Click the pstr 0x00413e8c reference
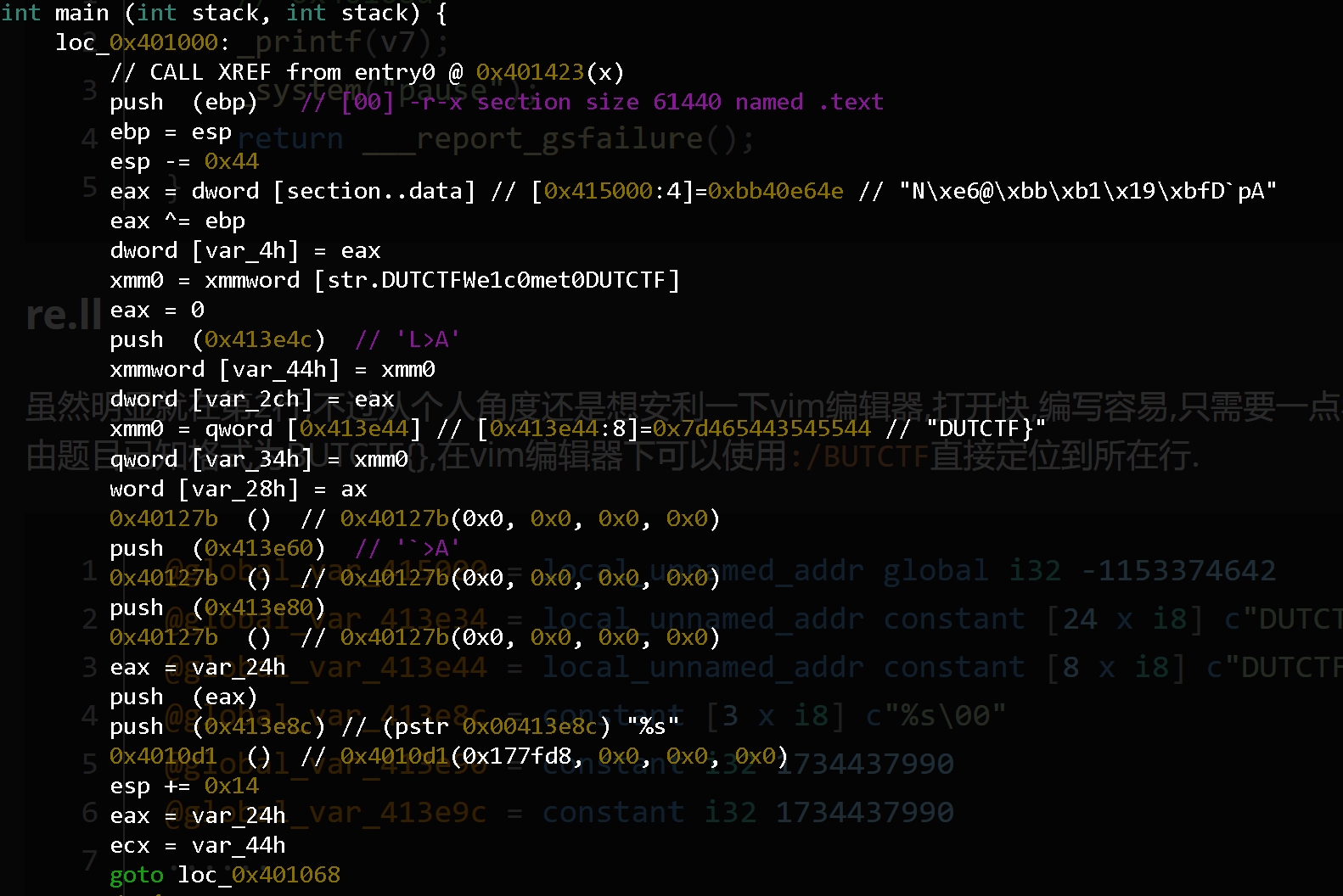 click(530, 727)
